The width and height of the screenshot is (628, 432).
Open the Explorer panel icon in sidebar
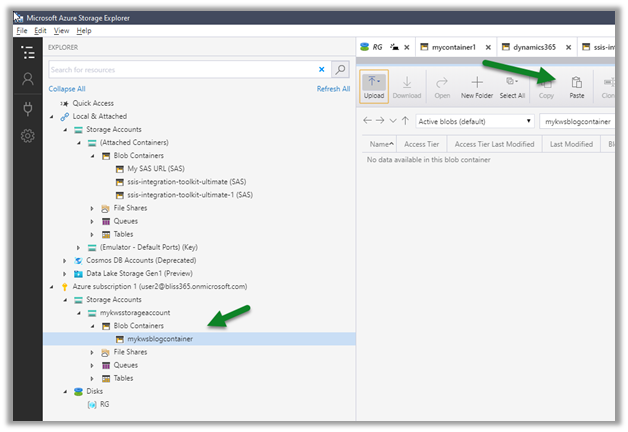(28, 52)
